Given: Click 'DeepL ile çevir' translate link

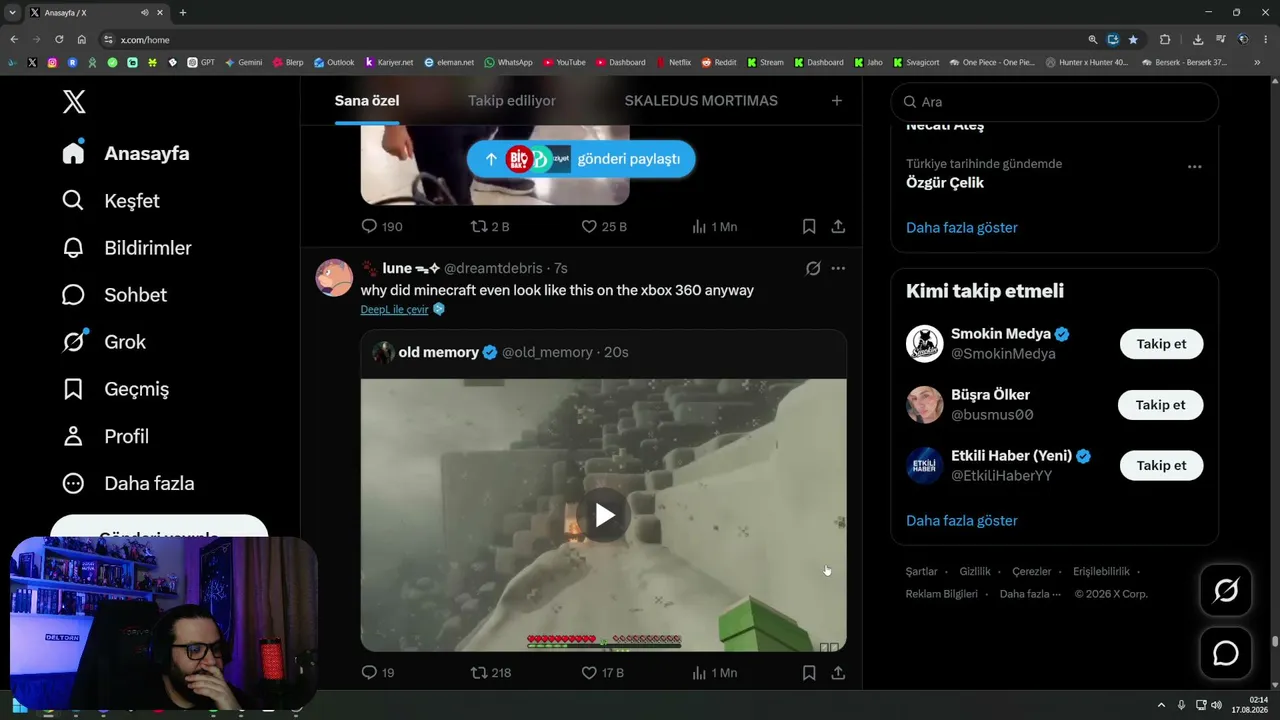Looking at the screenshot, I should click(x=395, y=310).
